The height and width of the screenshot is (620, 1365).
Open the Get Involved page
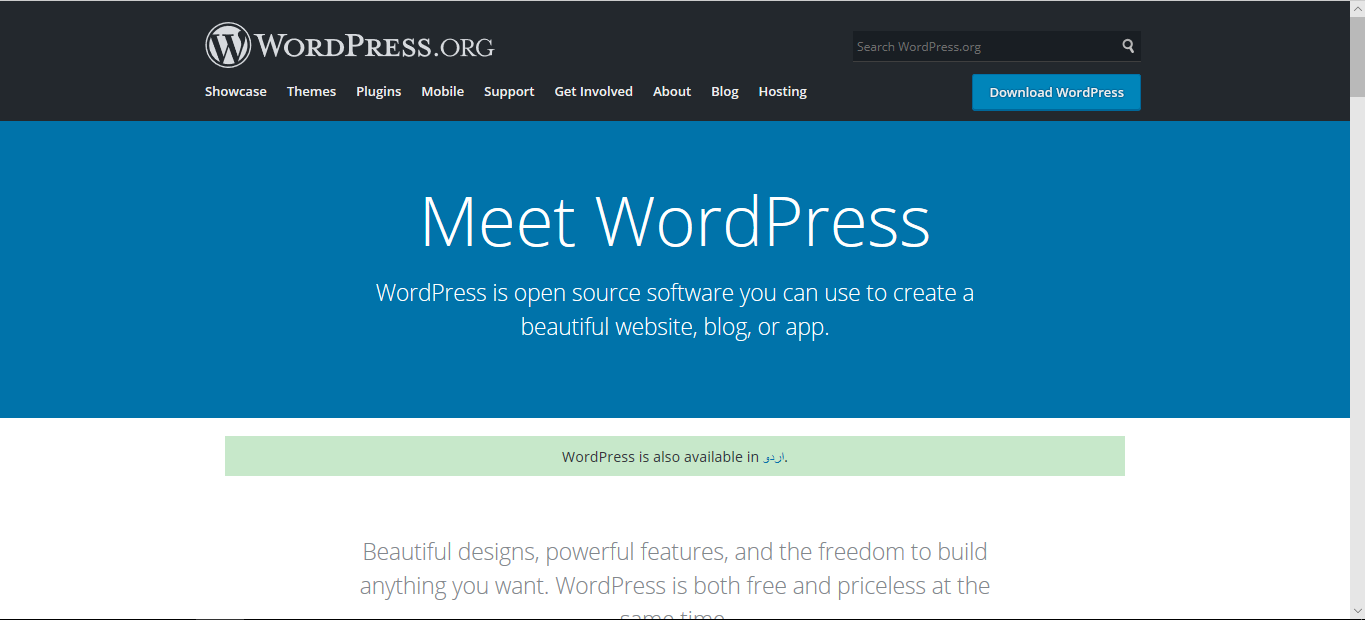[594, 91]
